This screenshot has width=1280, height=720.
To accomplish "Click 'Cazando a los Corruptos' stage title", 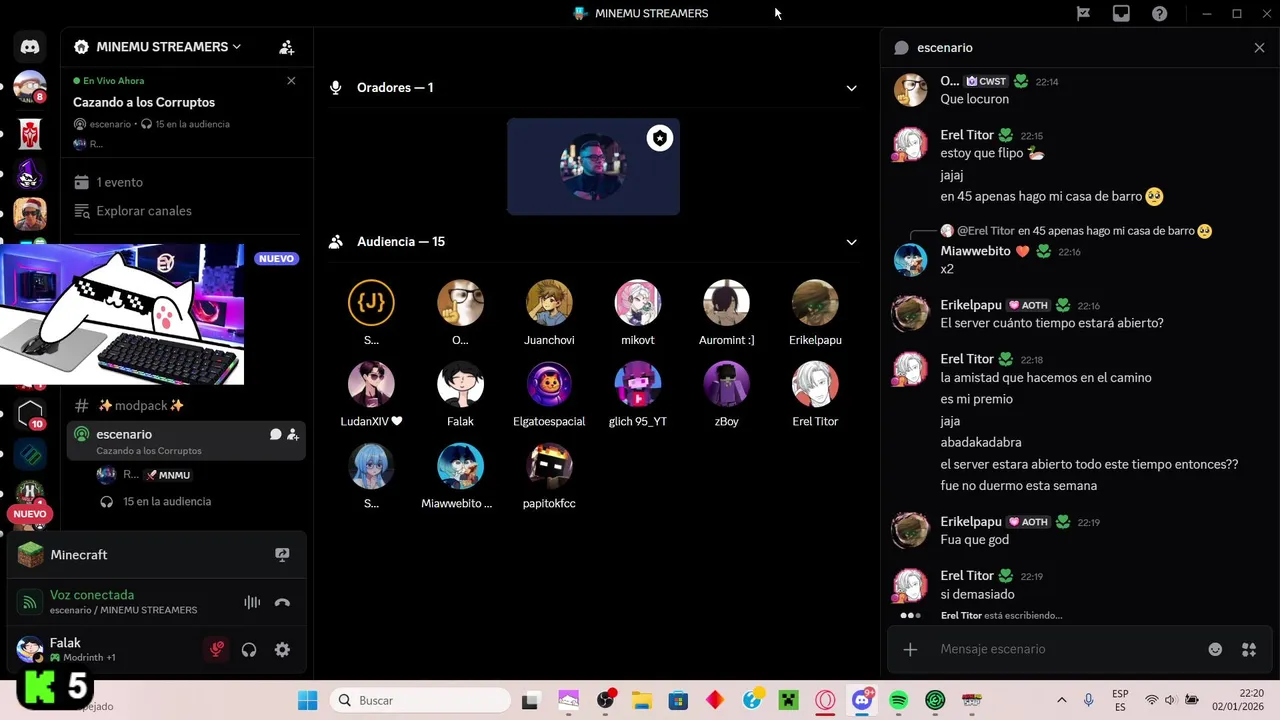I will coord(144,102).
